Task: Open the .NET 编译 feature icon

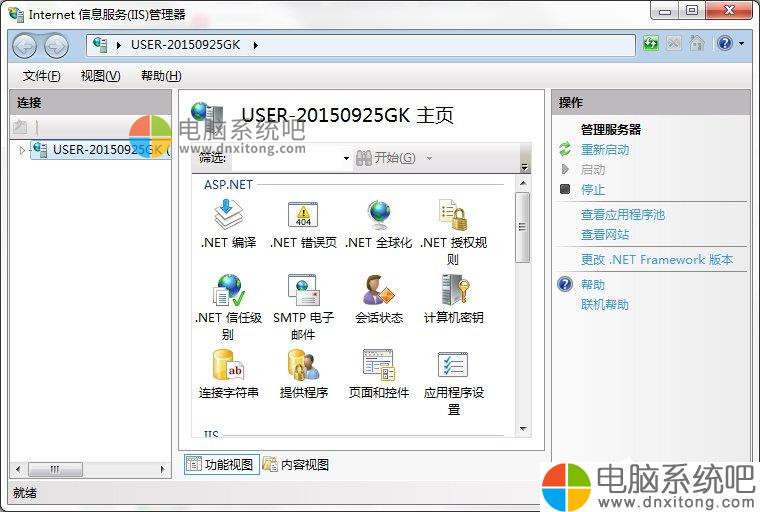Action: [x=228, y=215]
